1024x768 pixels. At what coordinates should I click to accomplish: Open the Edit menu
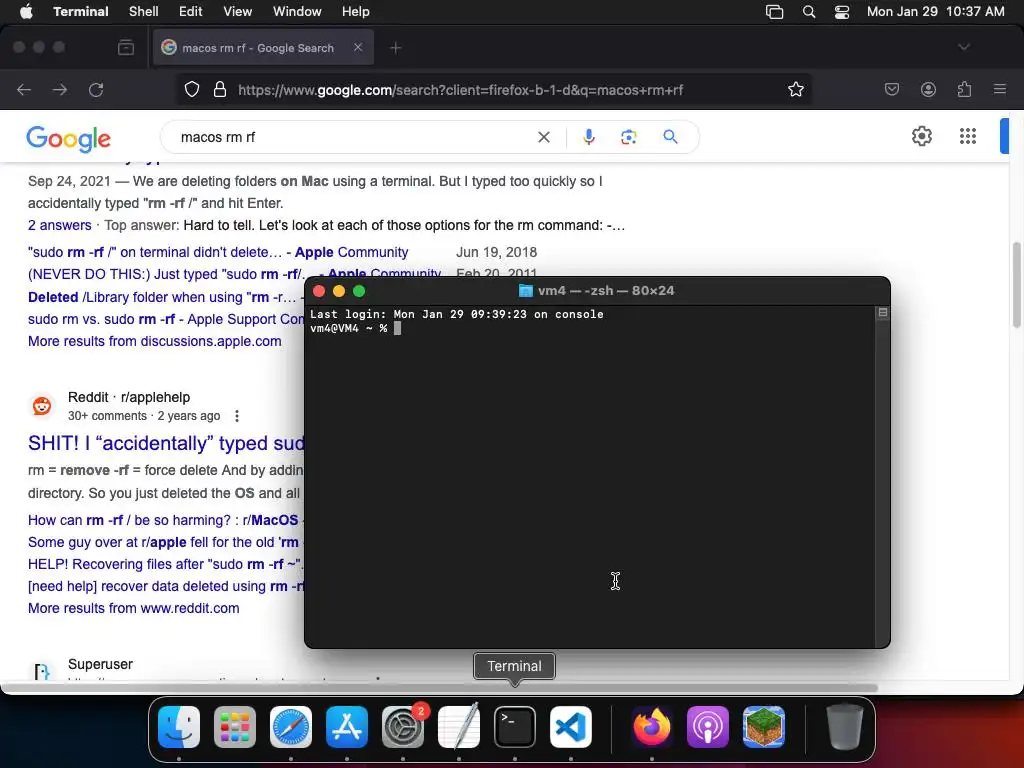coord(191,12)
